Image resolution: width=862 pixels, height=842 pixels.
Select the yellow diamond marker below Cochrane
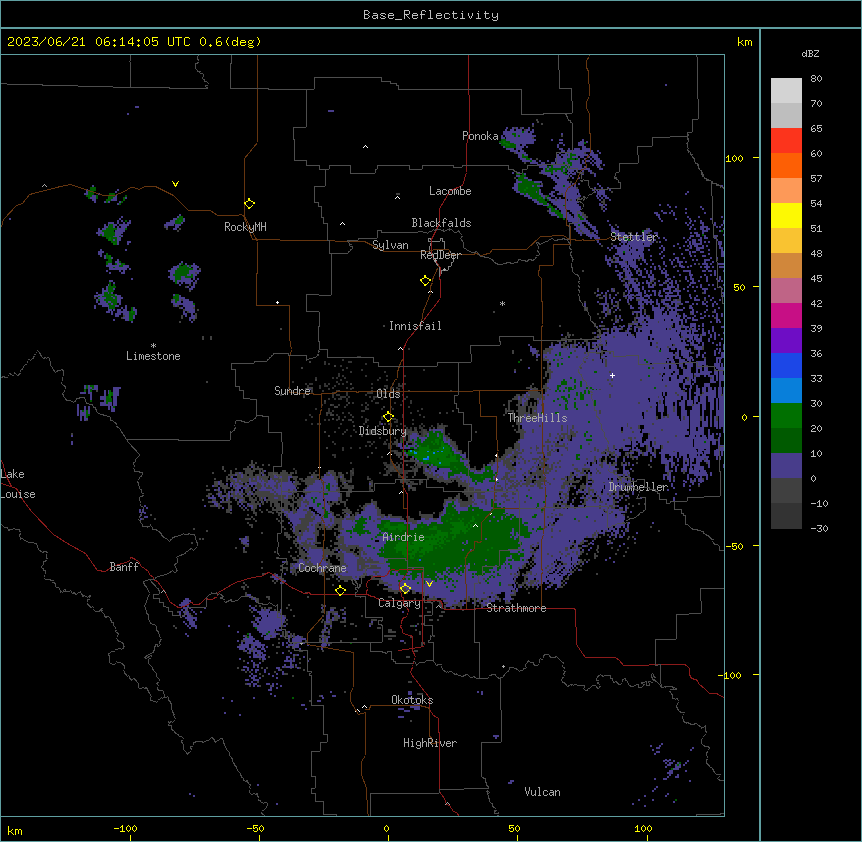[340, 591]
